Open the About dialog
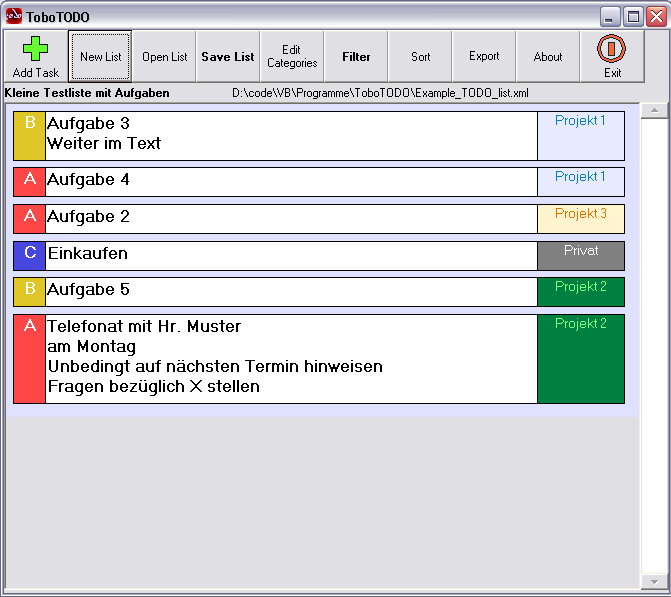Screen dimensions: 671x597 click(x=548, y=57)
